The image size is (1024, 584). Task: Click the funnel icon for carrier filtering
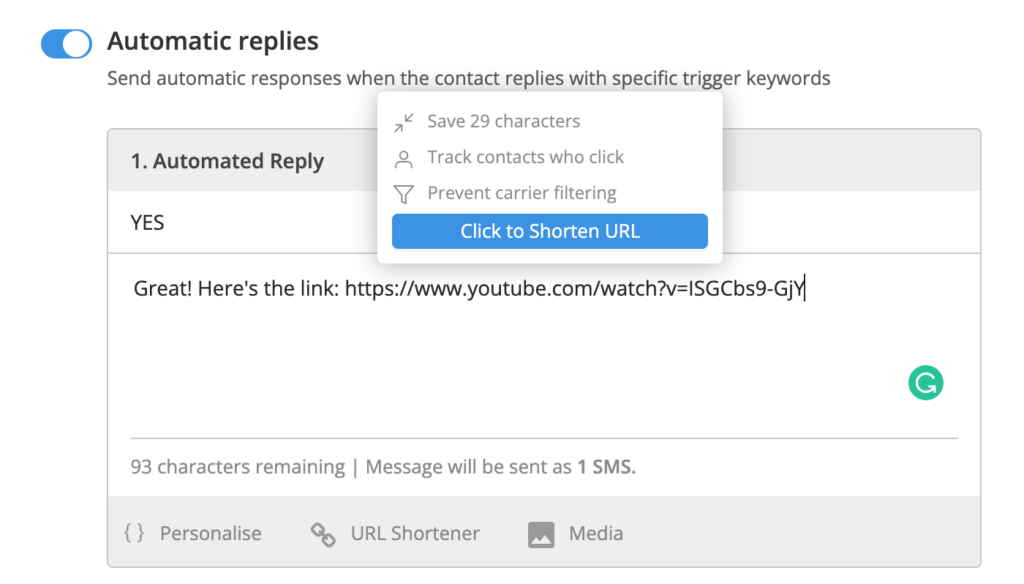point(404,194)
